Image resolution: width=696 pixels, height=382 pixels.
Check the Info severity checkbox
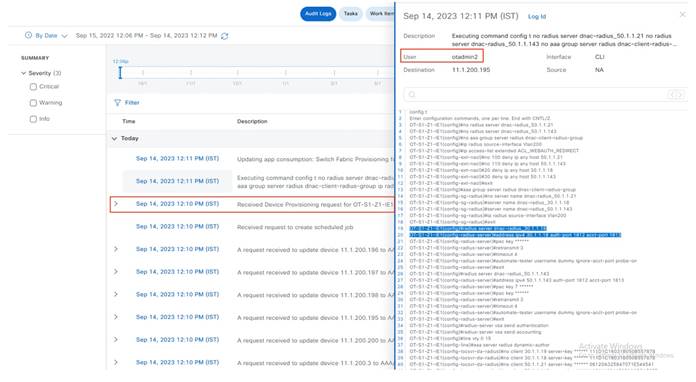33,119
